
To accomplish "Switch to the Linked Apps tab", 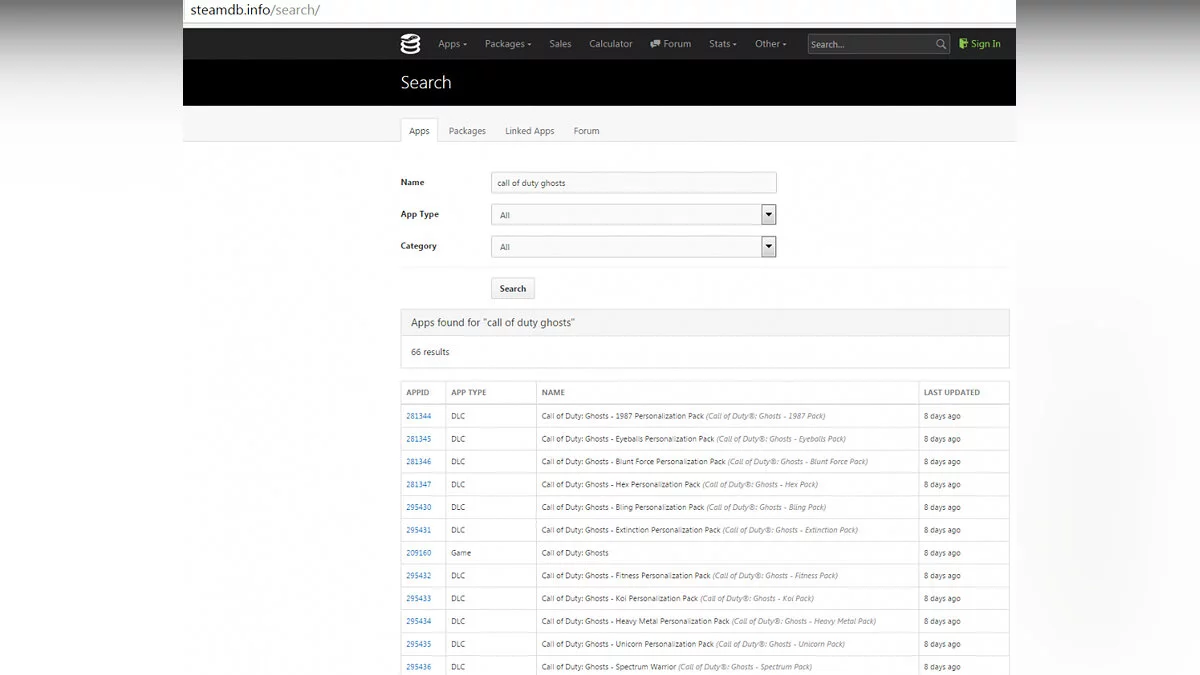I will click(x=529, y=131).
